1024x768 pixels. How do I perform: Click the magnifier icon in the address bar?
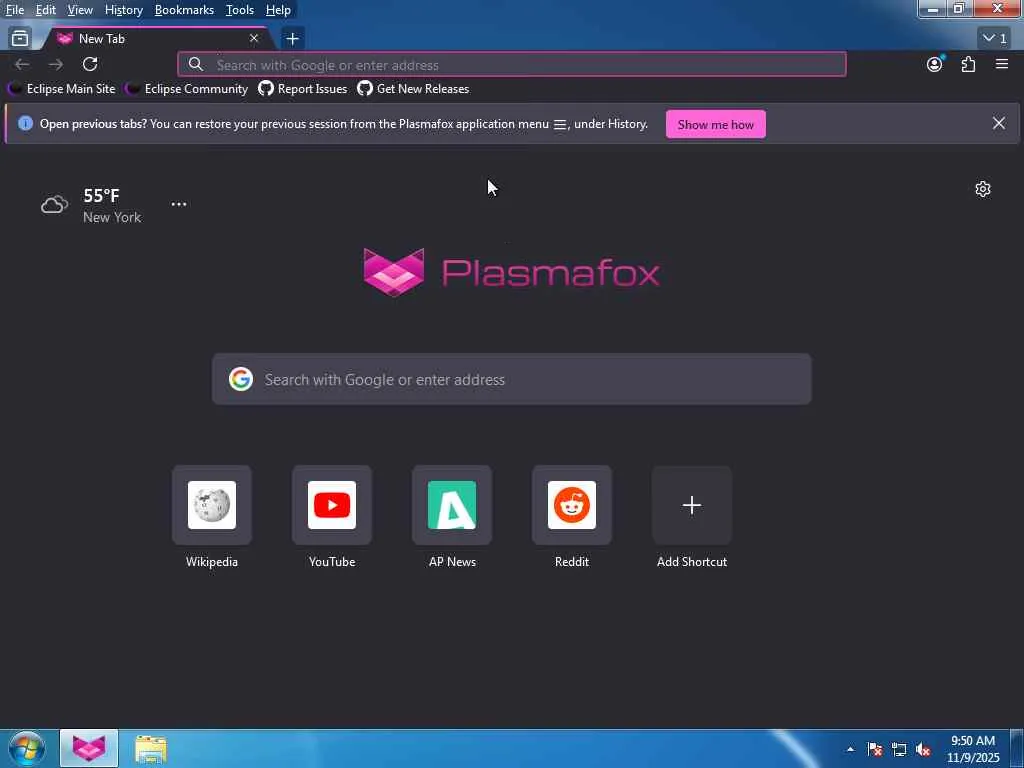click(195, 64)
